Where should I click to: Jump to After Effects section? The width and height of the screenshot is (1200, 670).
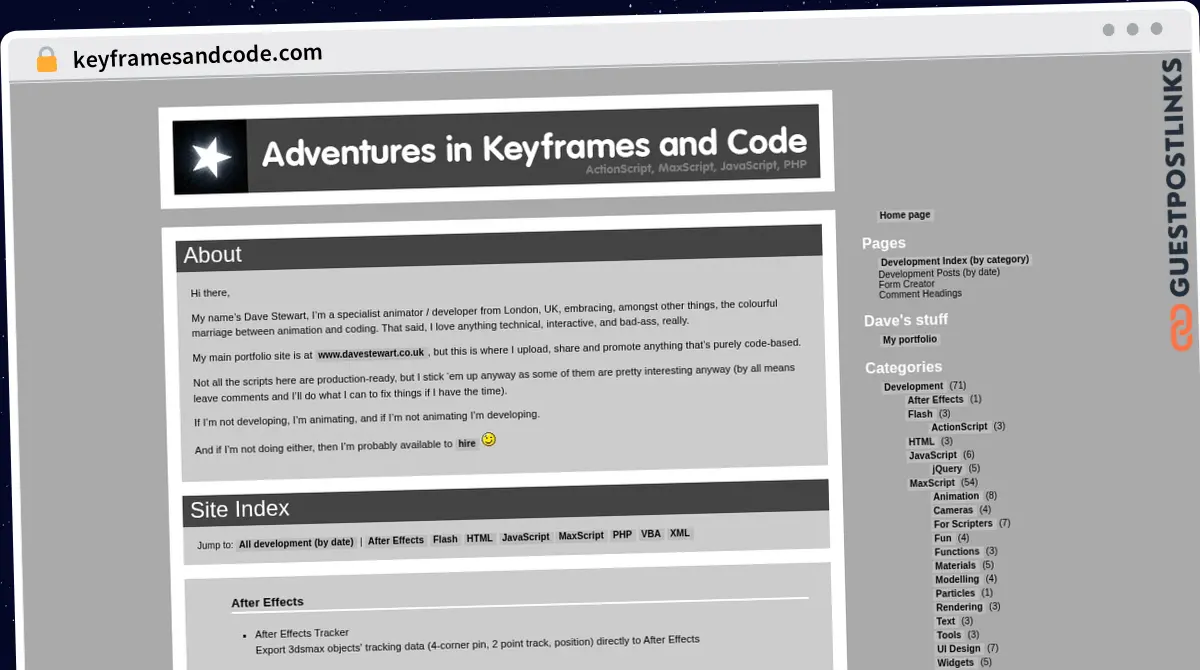click(x=396, y=541)
